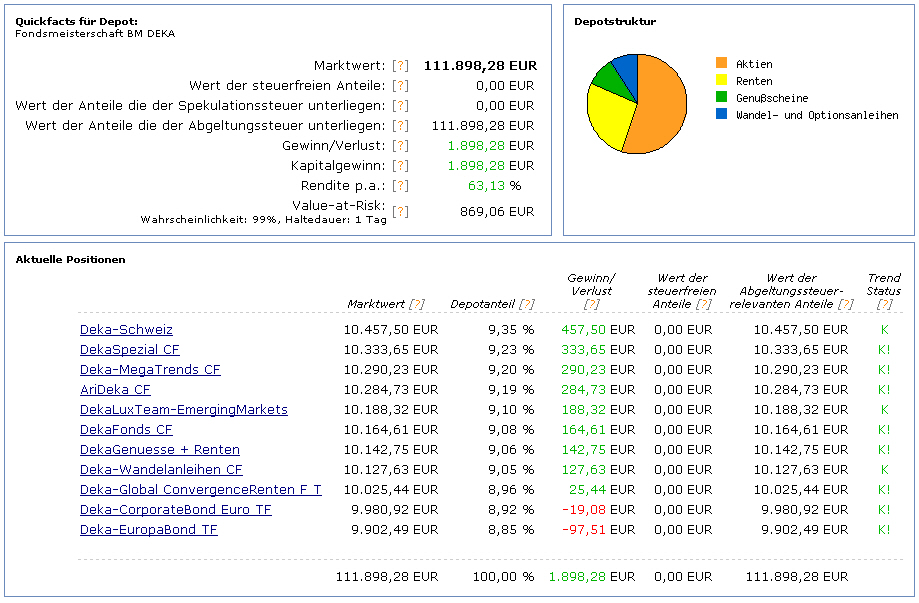Open the Kapitalgewinn help question mark
919x603 pixels.
[400, 166]
